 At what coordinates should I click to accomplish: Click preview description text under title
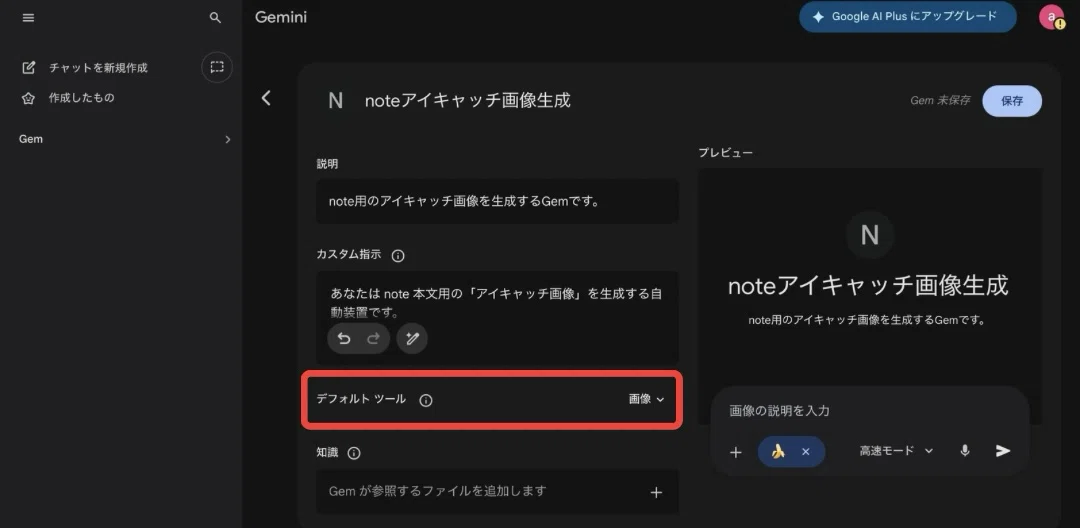[x=868, y=320]
